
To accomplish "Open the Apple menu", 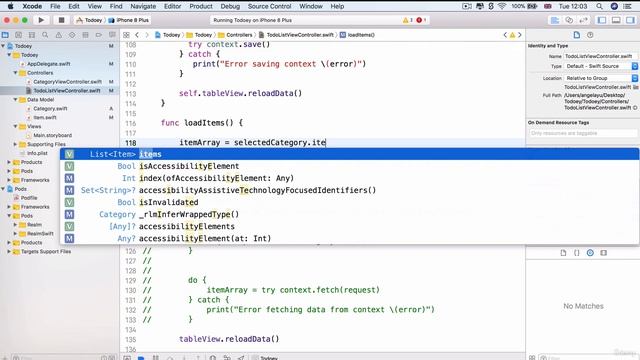I will click(11, 6).
